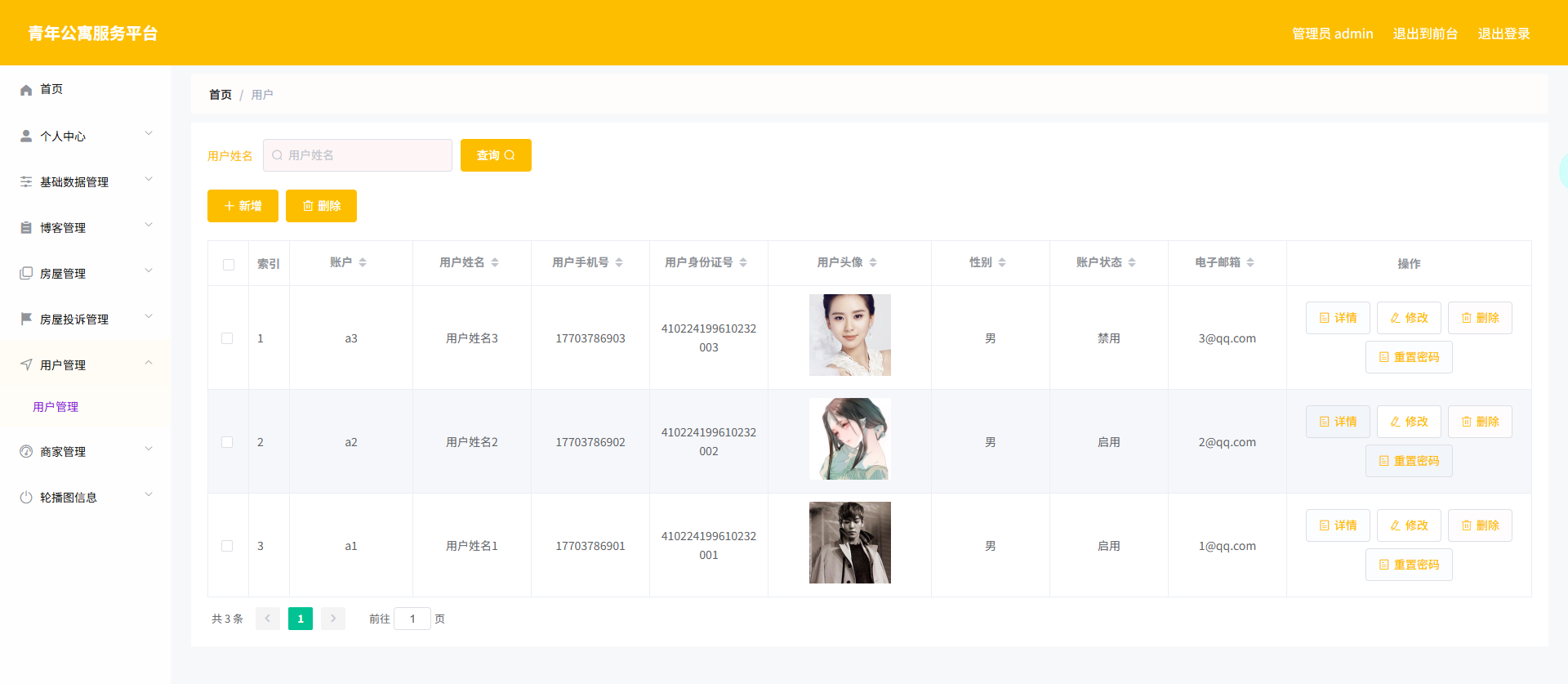Expand the 个人中心 menu chevron
Image resolution: width=1568 pixels, height=684 pixels.
pyautogui.click(x=149, y=133)
